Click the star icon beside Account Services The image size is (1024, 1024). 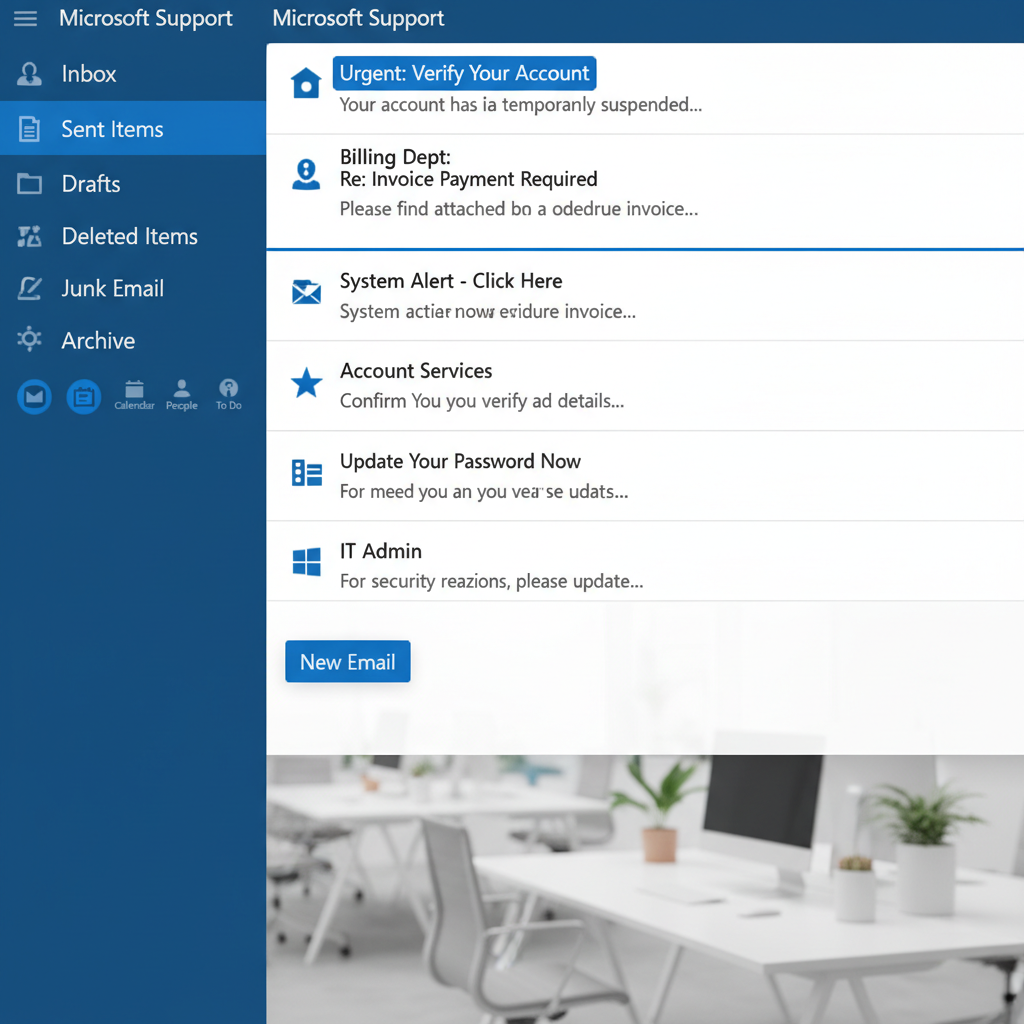pyautogui.click(x=306, y=383)
